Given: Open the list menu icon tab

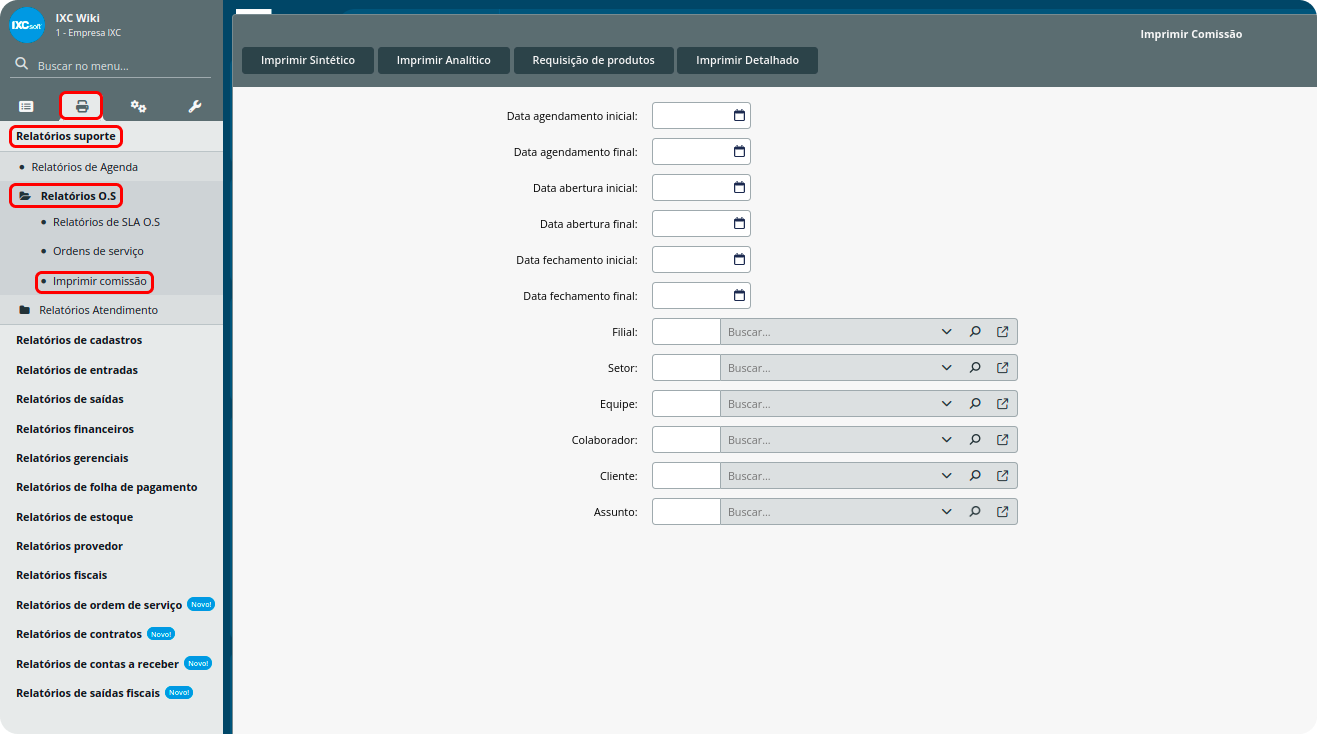Looking at the screenshot, I should click(26, 106).
